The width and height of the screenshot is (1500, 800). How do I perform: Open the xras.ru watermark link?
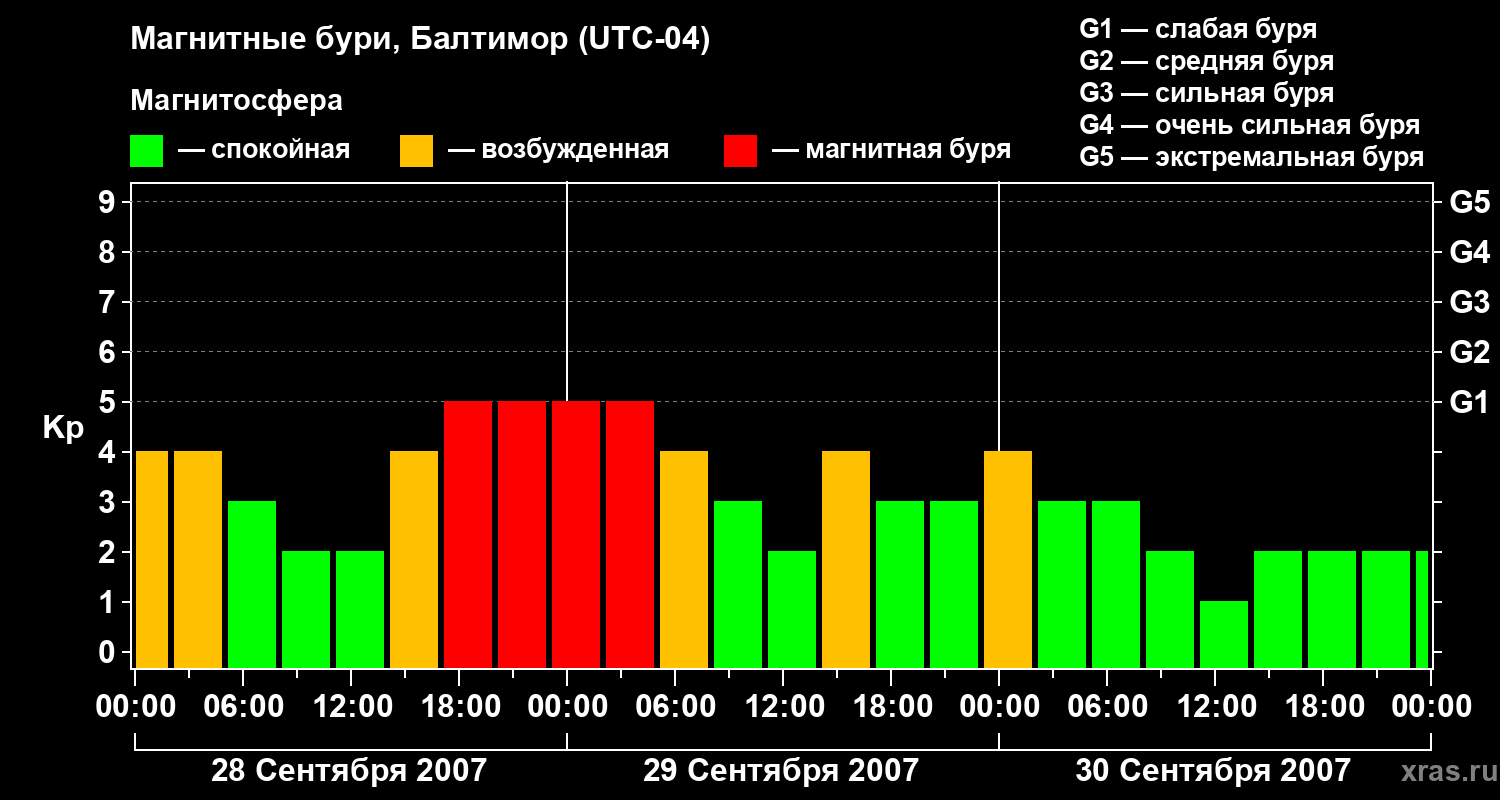1444,771
